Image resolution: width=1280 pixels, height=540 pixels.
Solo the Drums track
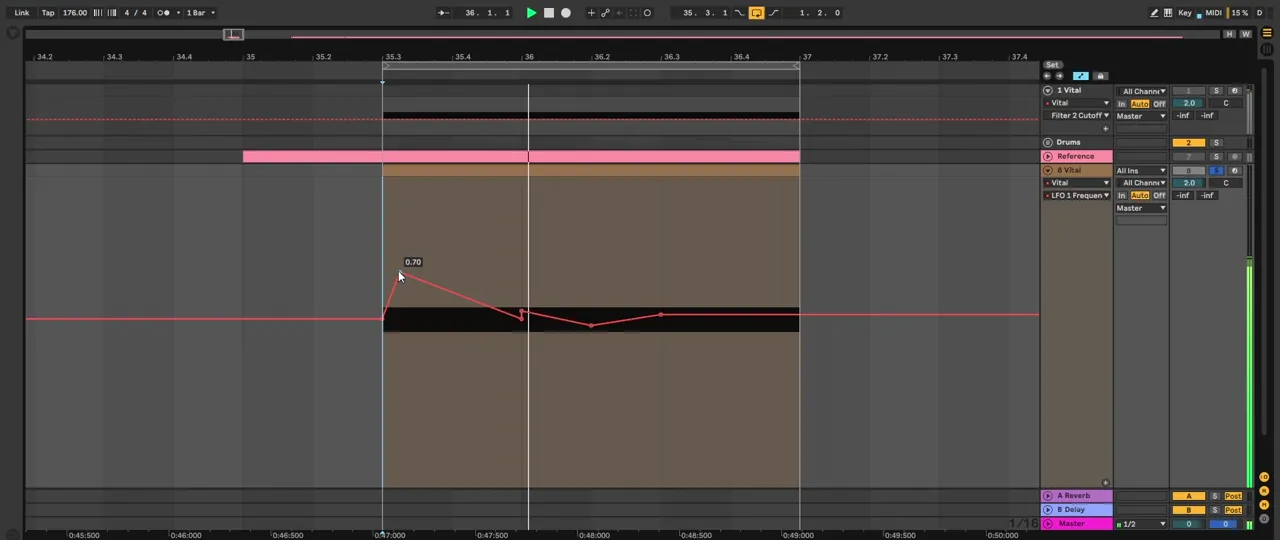click(x=1216, y=143)
